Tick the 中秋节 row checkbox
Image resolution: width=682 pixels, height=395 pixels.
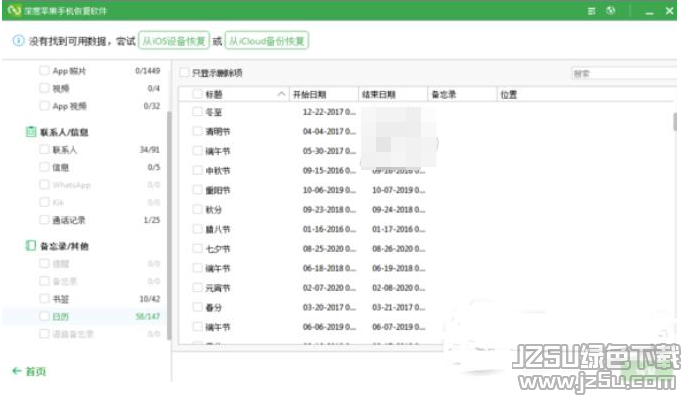pyautogui.click(x=197, y=170)
